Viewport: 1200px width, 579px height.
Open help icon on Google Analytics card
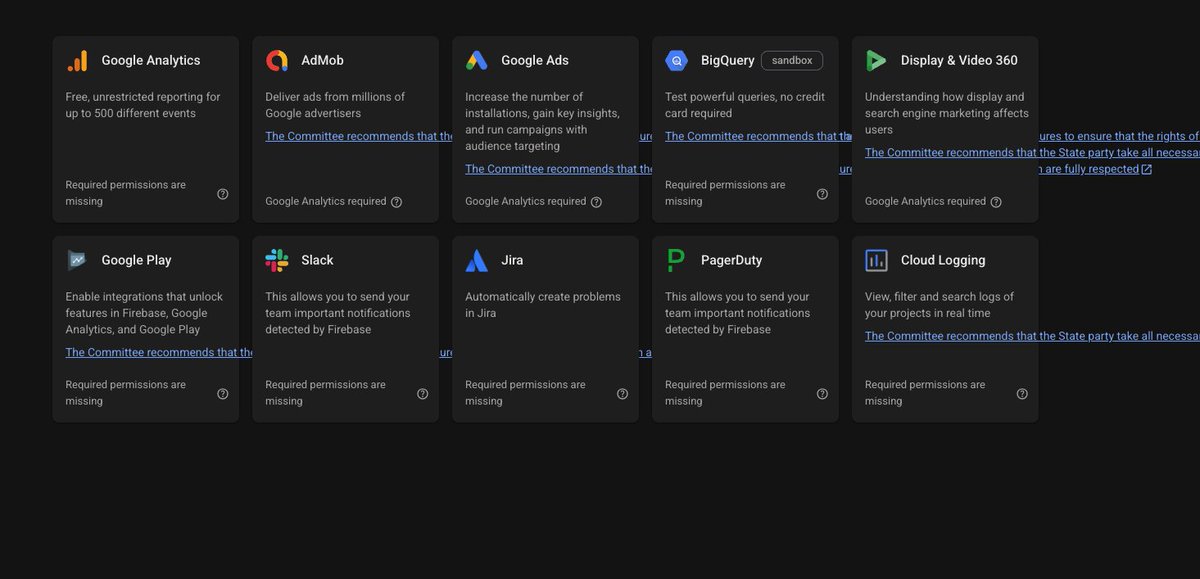click(223, 194)
